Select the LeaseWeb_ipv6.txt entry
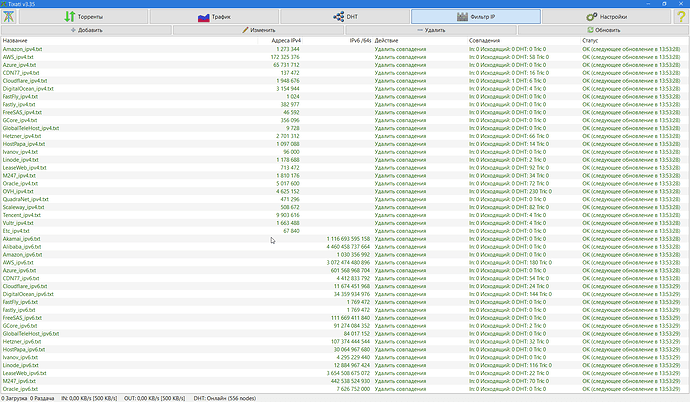The width and height of the screenshot is (690, 402). pos(345,374)
